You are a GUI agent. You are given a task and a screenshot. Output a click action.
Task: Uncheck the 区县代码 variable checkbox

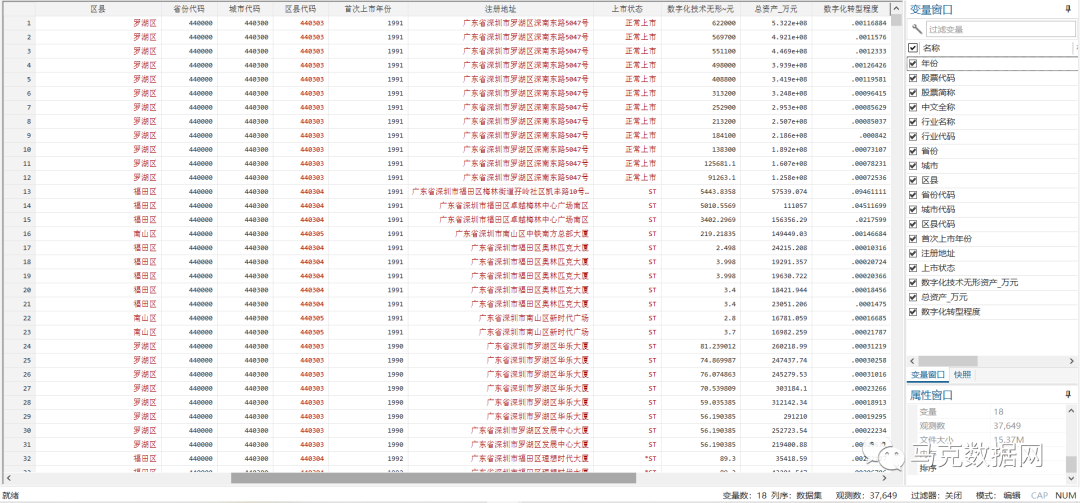pos(913,225)
